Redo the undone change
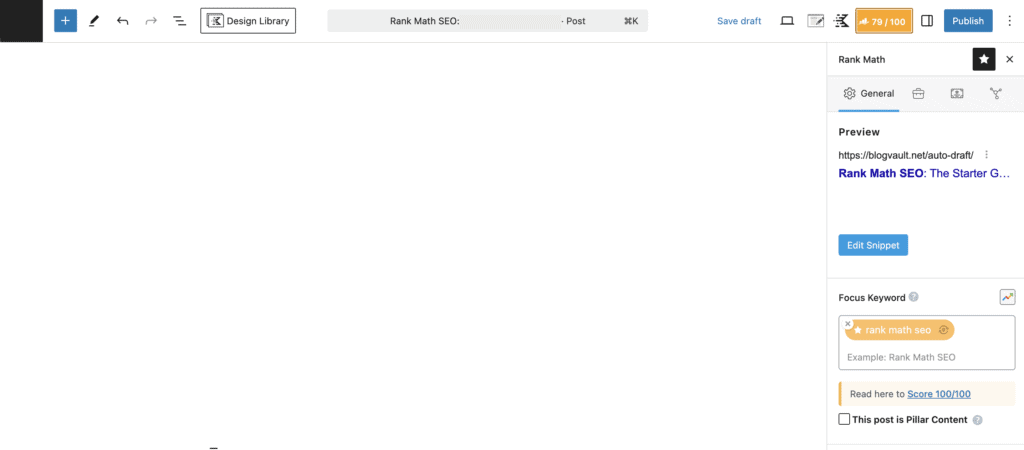The image size is (1024, 450). 151,21
